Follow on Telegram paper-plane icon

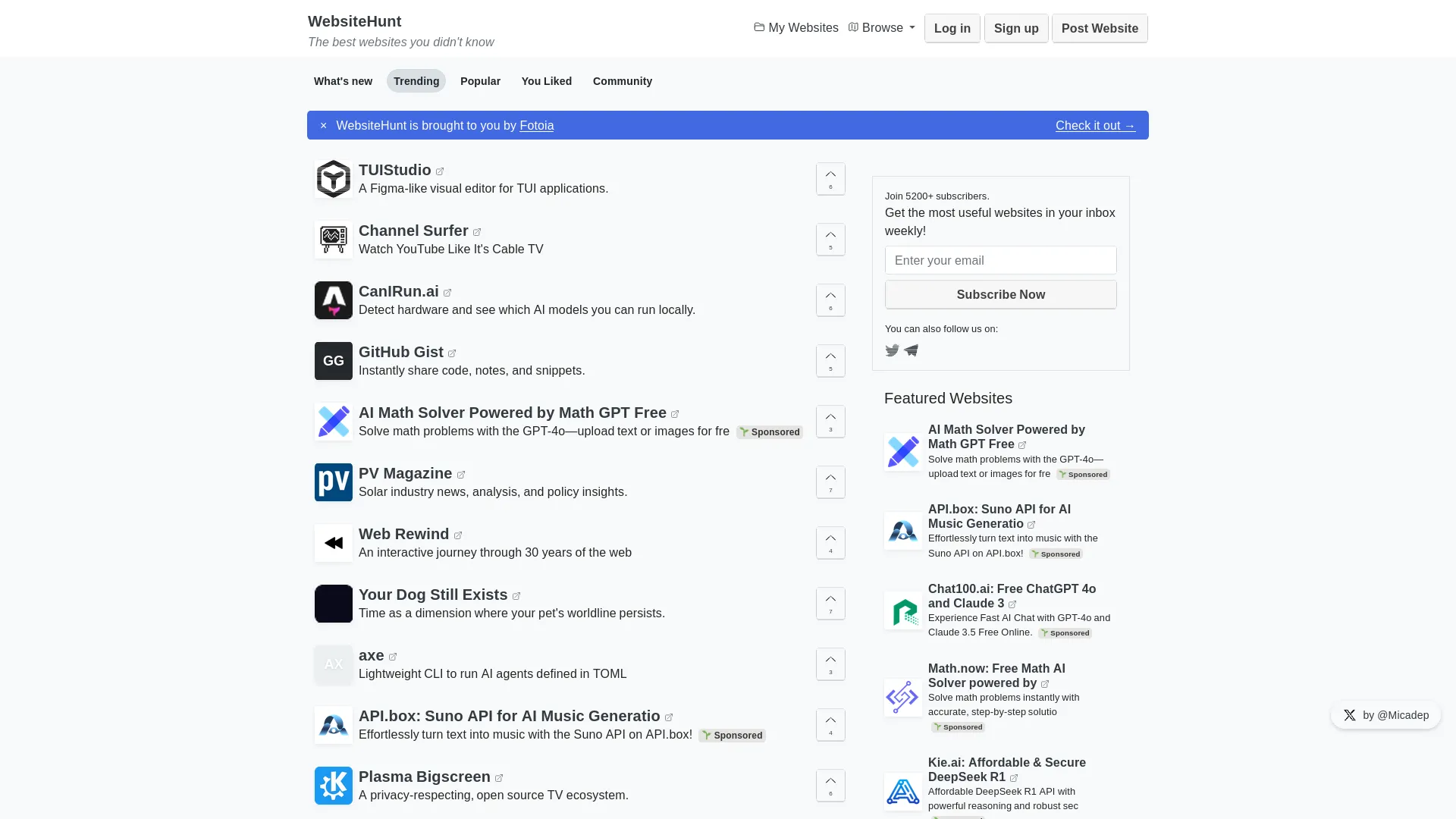click(912, 350)
